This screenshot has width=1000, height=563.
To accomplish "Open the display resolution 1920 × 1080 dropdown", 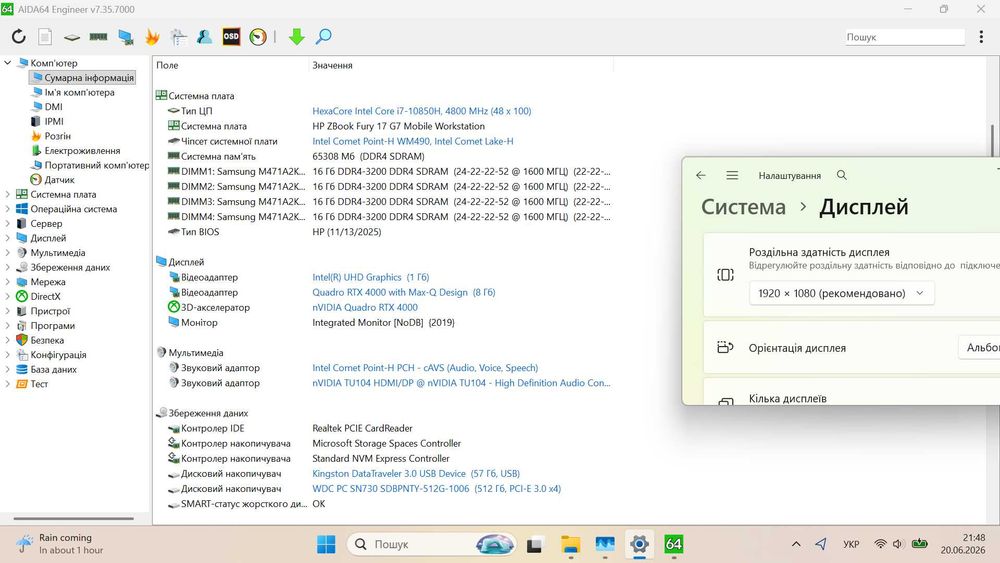I will 842,293.
